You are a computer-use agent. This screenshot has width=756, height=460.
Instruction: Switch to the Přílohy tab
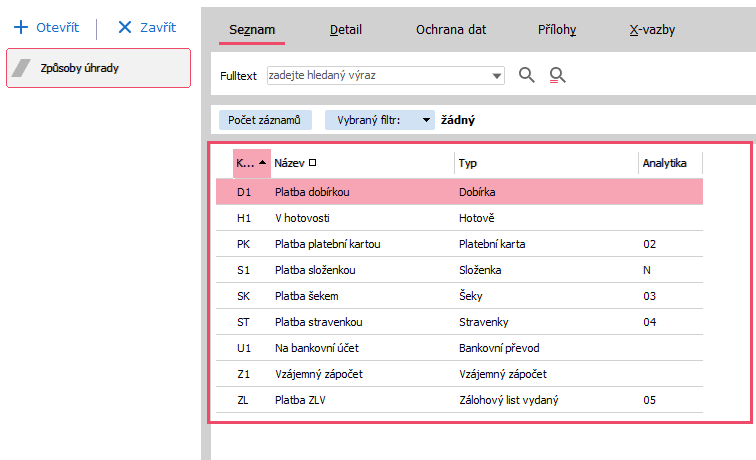coord(557,30)
